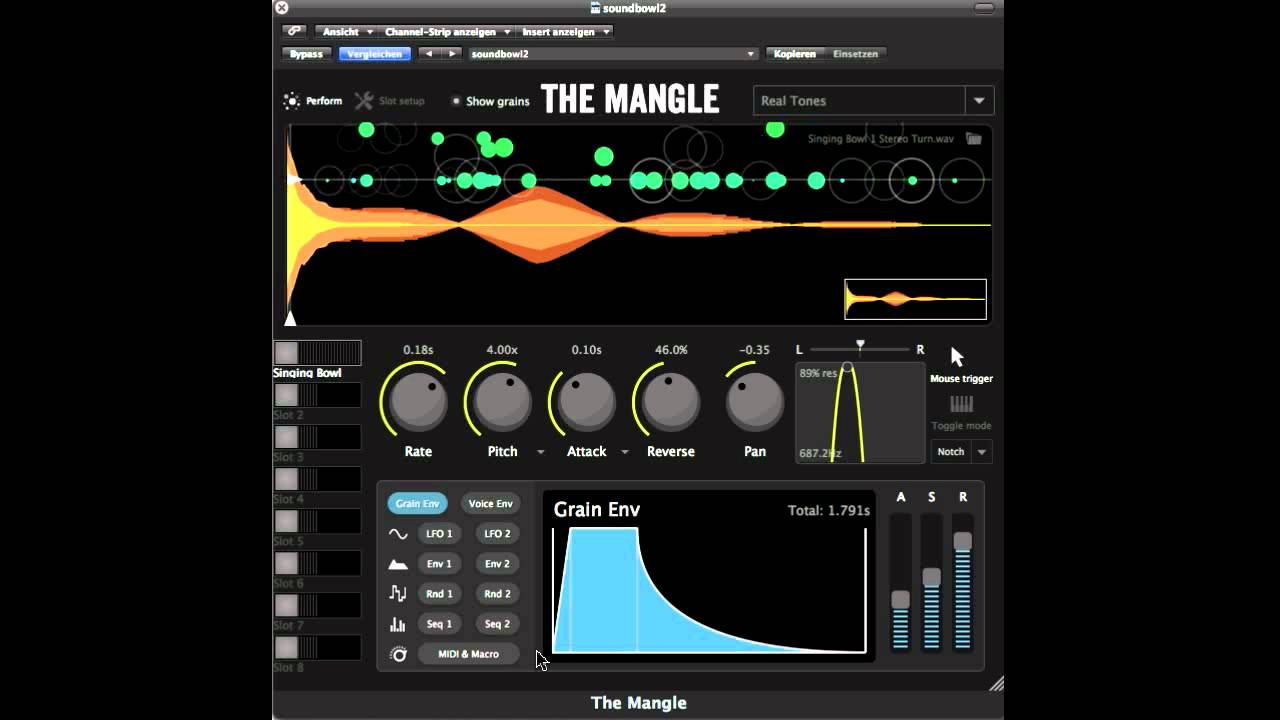
Task: Switch to Slot setup mode
Action: pyautogui.click(x=390, y=101)
